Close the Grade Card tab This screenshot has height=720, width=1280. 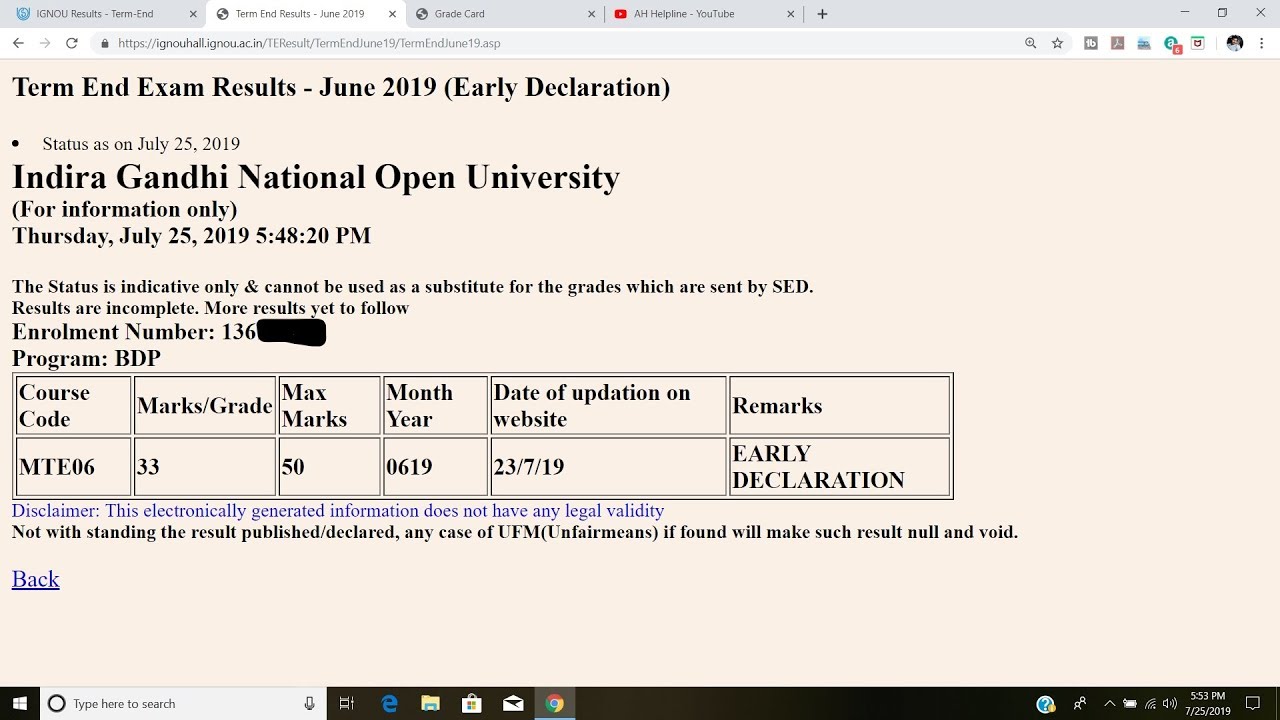[x=591, y=14]
